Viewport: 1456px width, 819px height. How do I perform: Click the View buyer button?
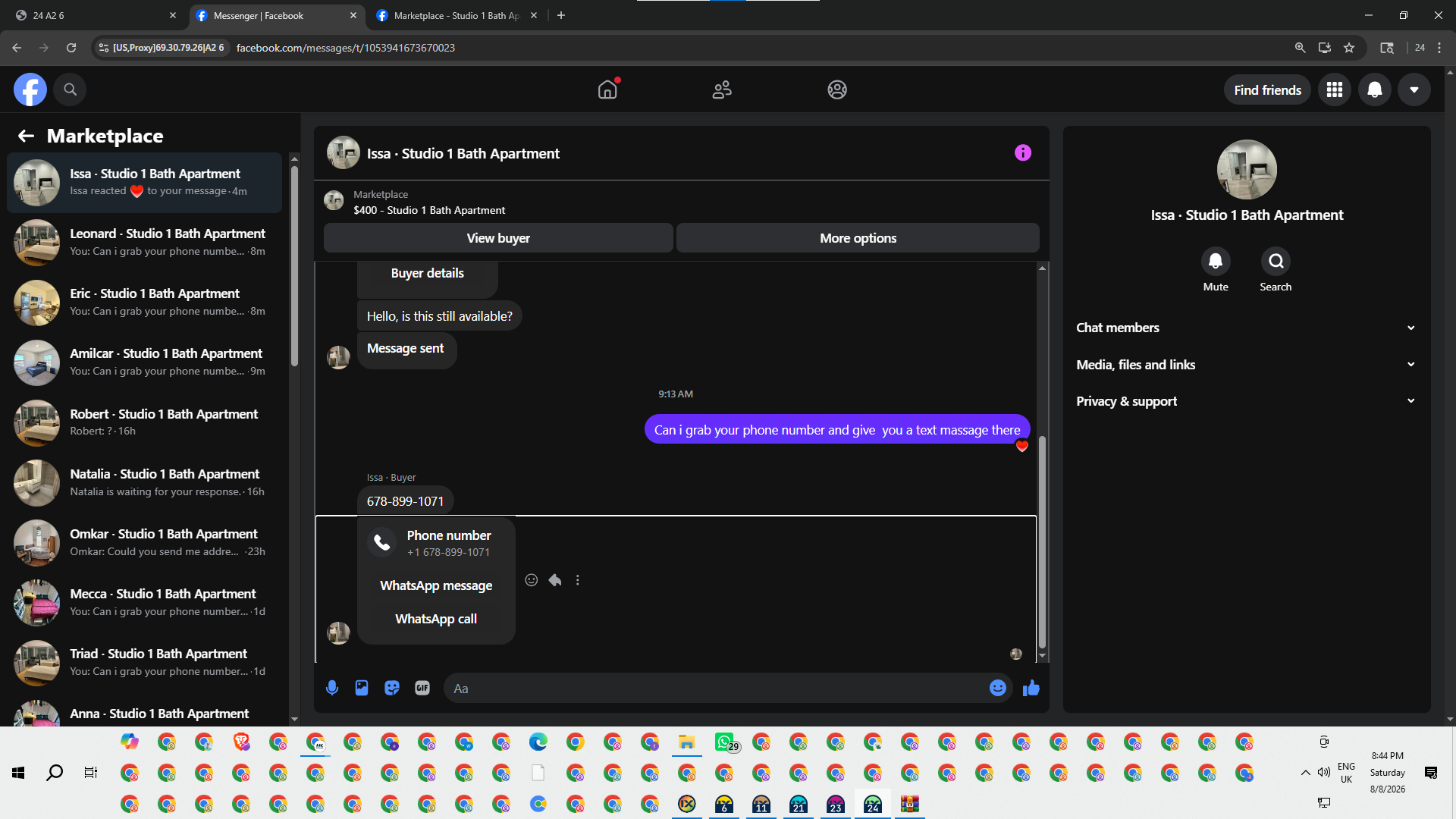(498, 238)
